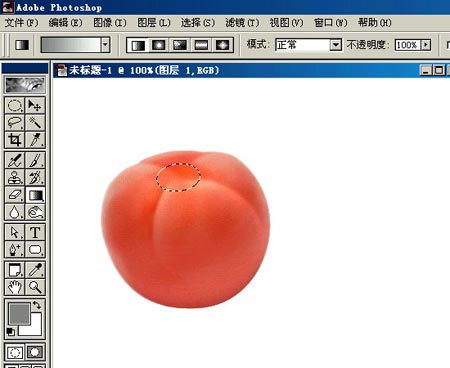Select the Hand tool
The width and height of the screenshot is (450, 368).
[14, 287]
